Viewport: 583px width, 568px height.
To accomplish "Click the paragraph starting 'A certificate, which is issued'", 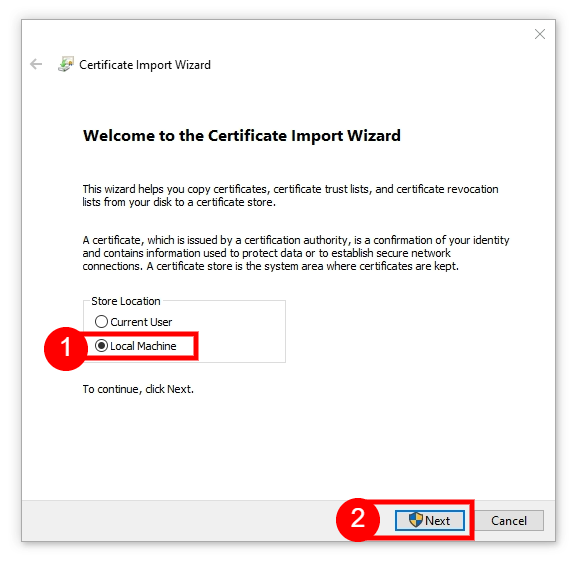I will coord(296,253).
